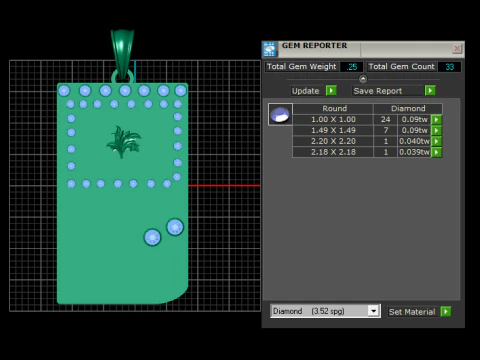Click the Round column header
The image size is (480, 360).
tap(334, 109)
